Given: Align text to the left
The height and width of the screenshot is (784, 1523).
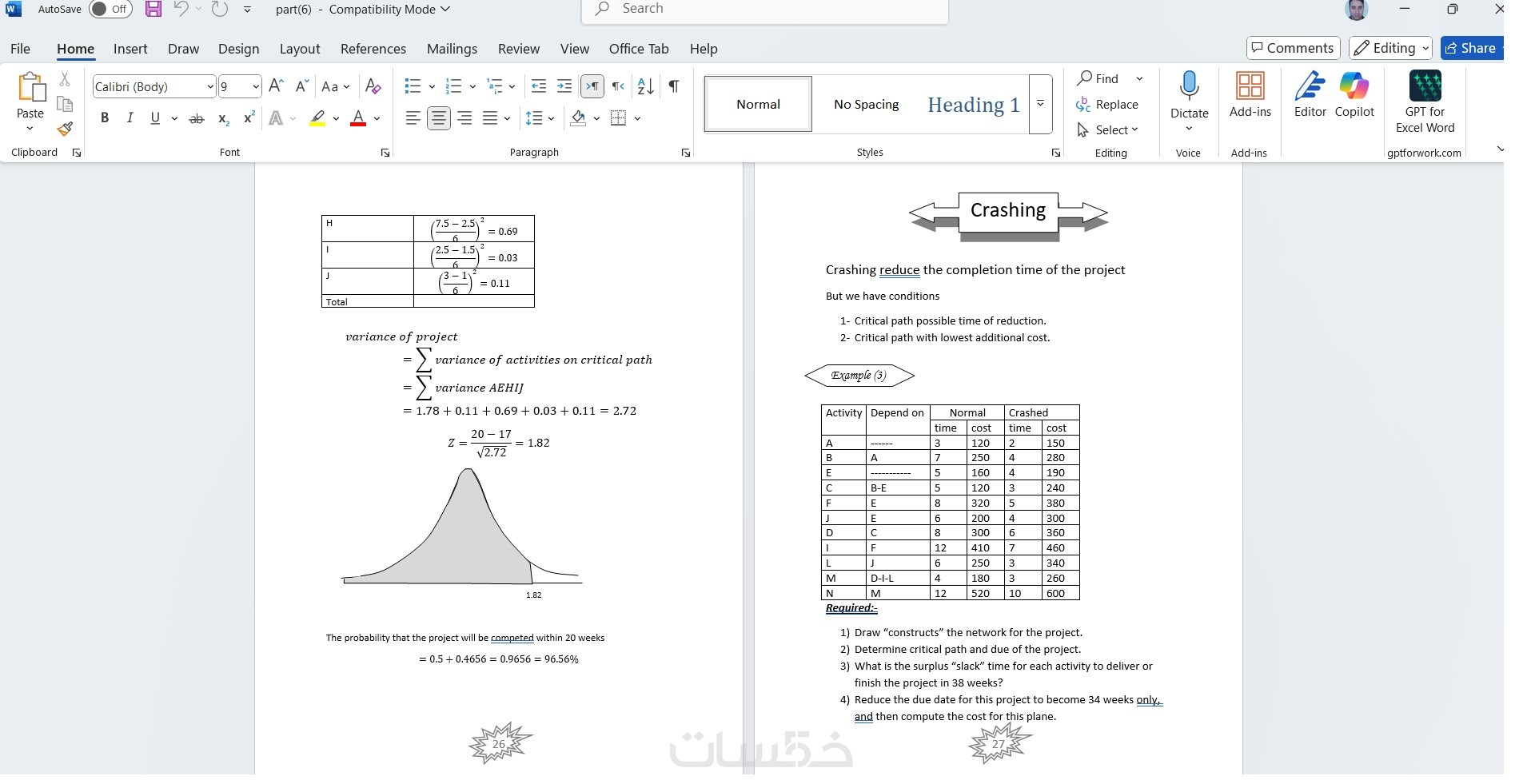Looking at the screenshot, I should (x=413, y=118).
